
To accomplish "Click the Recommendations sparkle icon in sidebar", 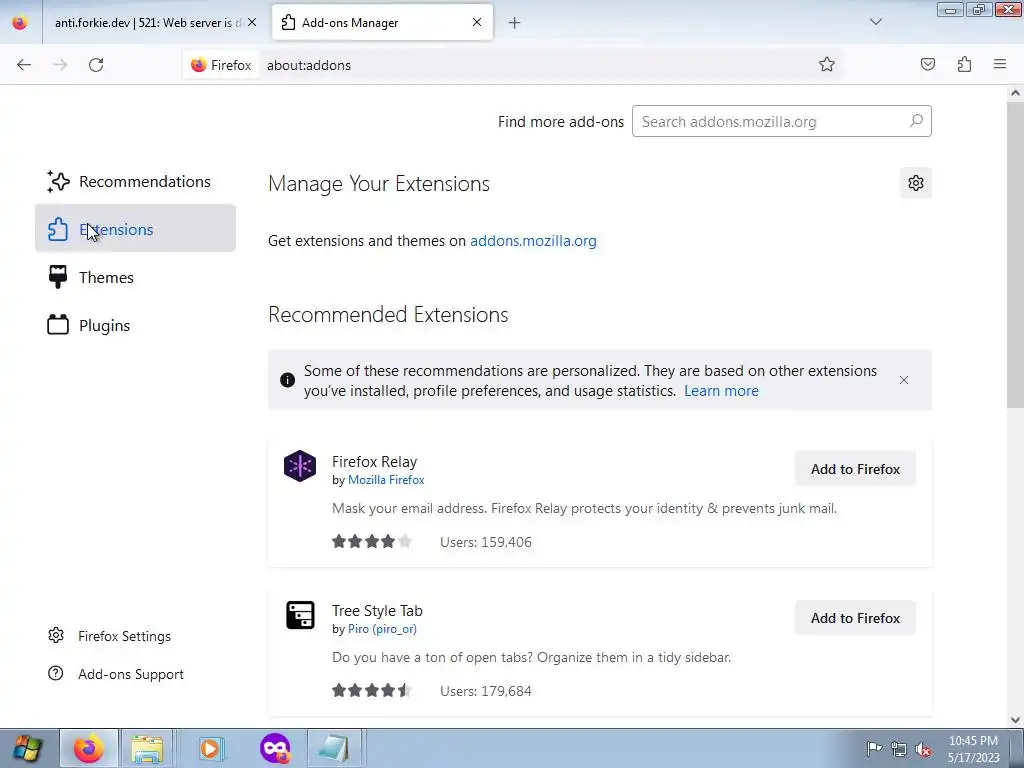I will pyautogui.click(x=58, y=182).
